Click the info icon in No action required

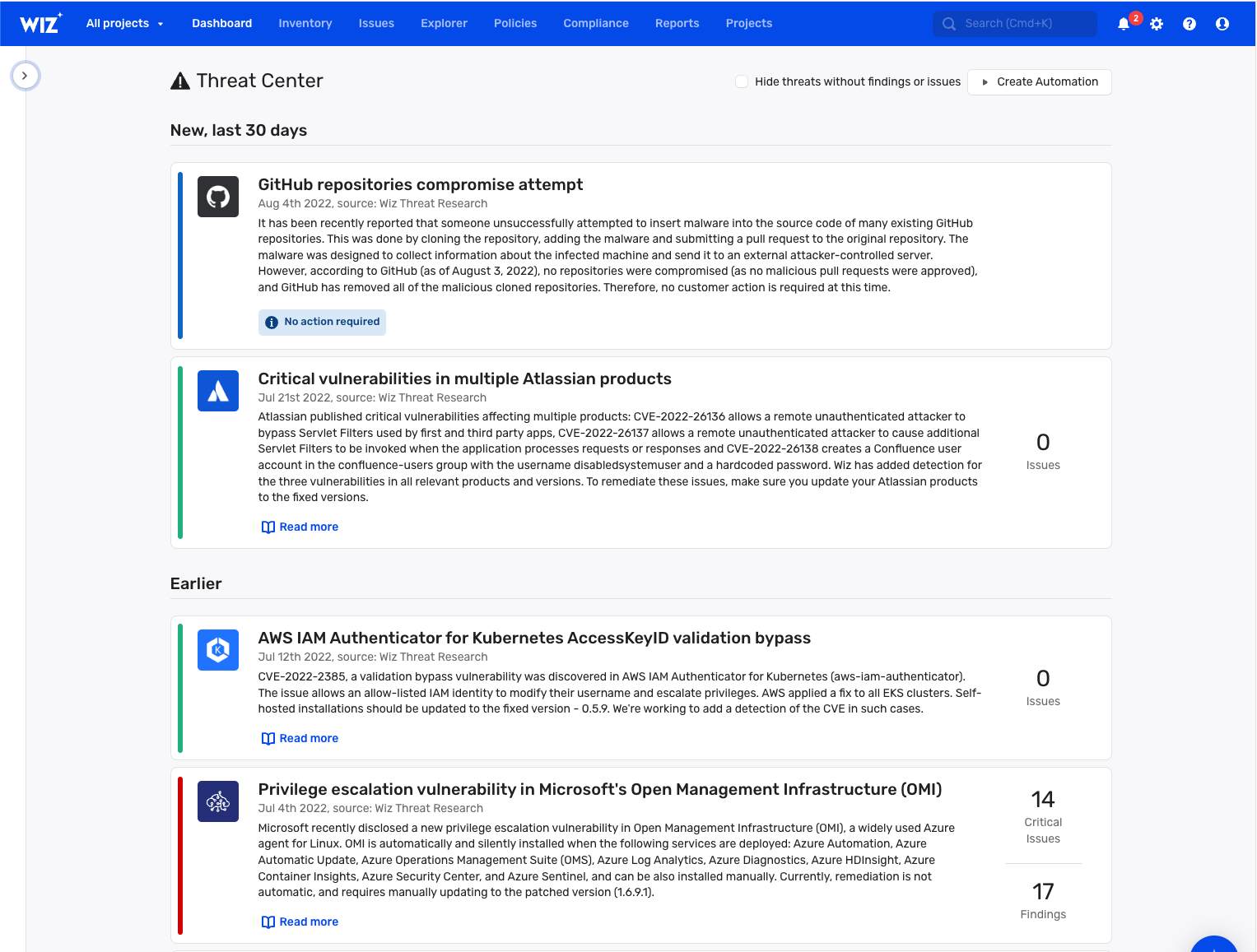click(x=272, y=323)
